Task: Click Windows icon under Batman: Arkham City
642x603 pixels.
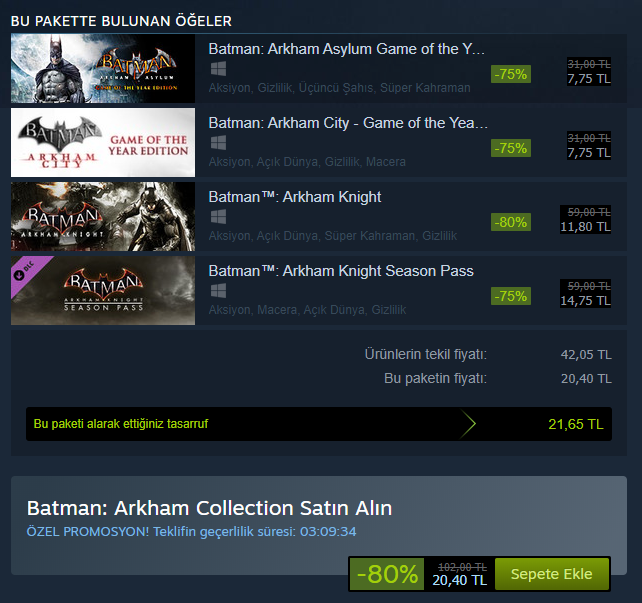Action: (x=218, y=143)
